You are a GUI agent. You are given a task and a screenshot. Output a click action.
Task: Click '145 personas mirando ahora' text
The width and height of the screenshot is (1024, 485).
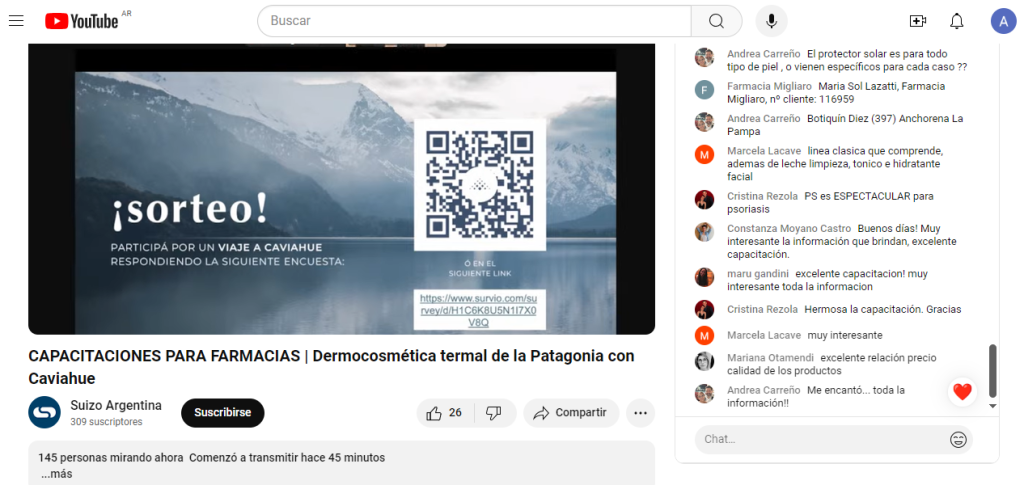111,458
